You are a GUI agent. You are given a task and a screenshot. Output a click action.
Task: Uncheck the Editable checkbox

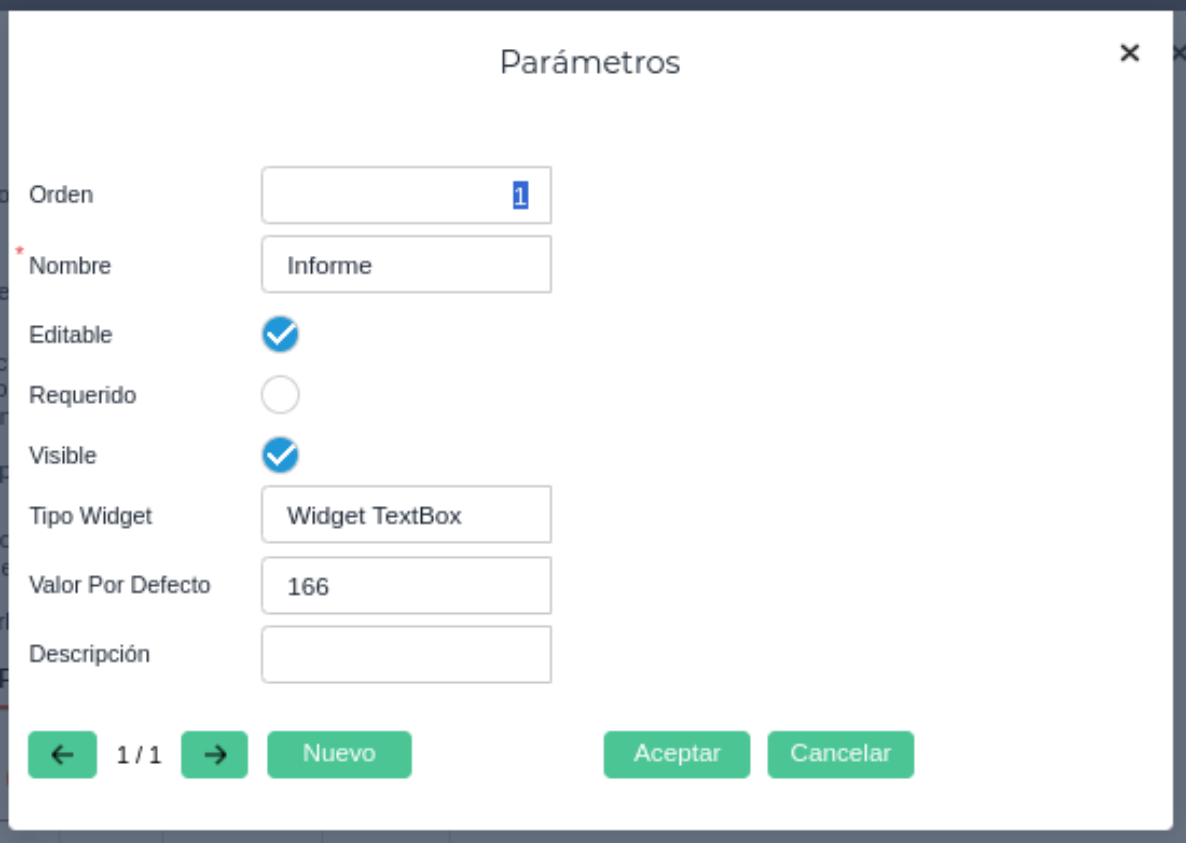(x=280, y=334)
